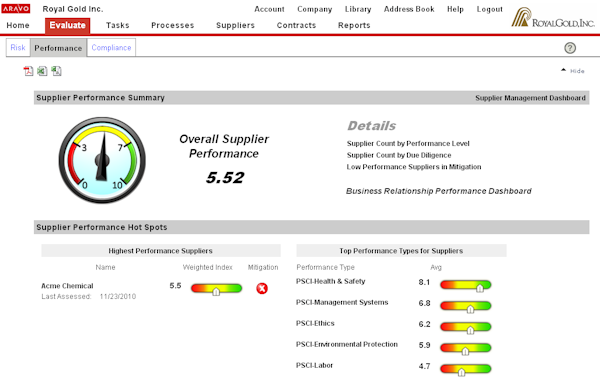Select the Evaluate menu tab
Screen dimensions: 600x383
67,25
